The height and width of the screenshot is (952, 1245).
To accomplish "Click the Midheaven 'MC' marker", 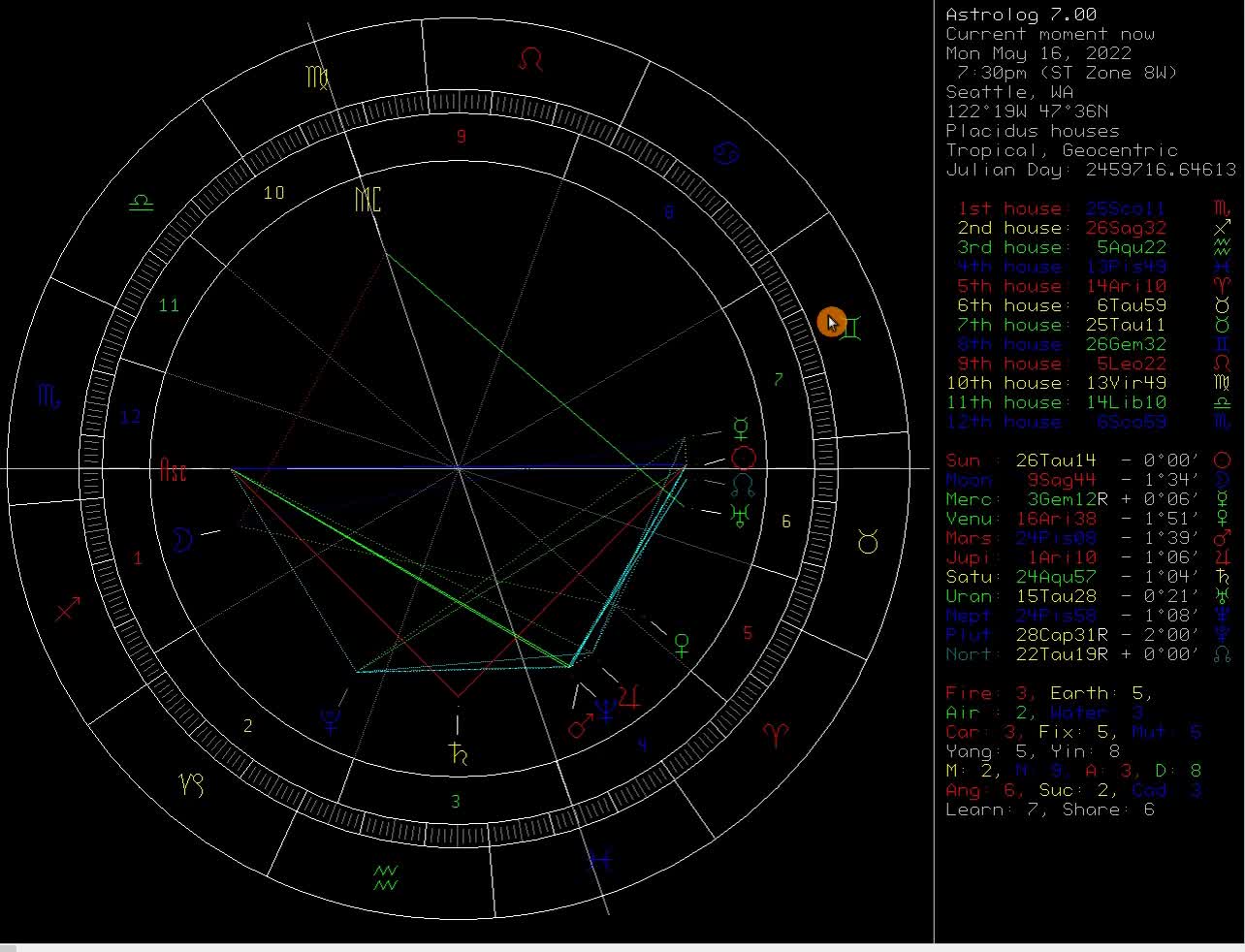I will (x=367, y=200).
